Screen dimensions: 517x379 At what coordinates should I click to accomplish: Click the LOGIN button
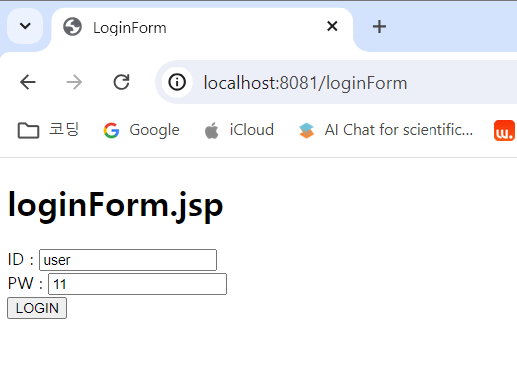pyautogui.click(x=37, y=308)
